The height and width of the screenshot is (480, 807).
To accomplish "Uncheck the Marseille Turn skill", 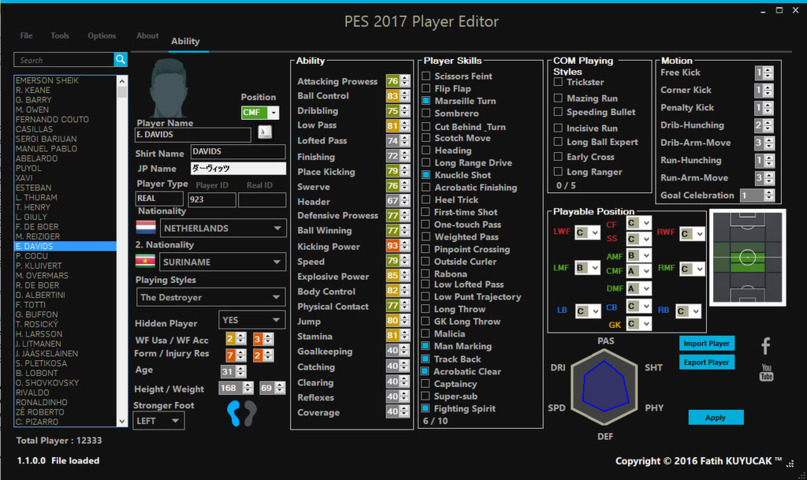I will [x=426, y=101].
